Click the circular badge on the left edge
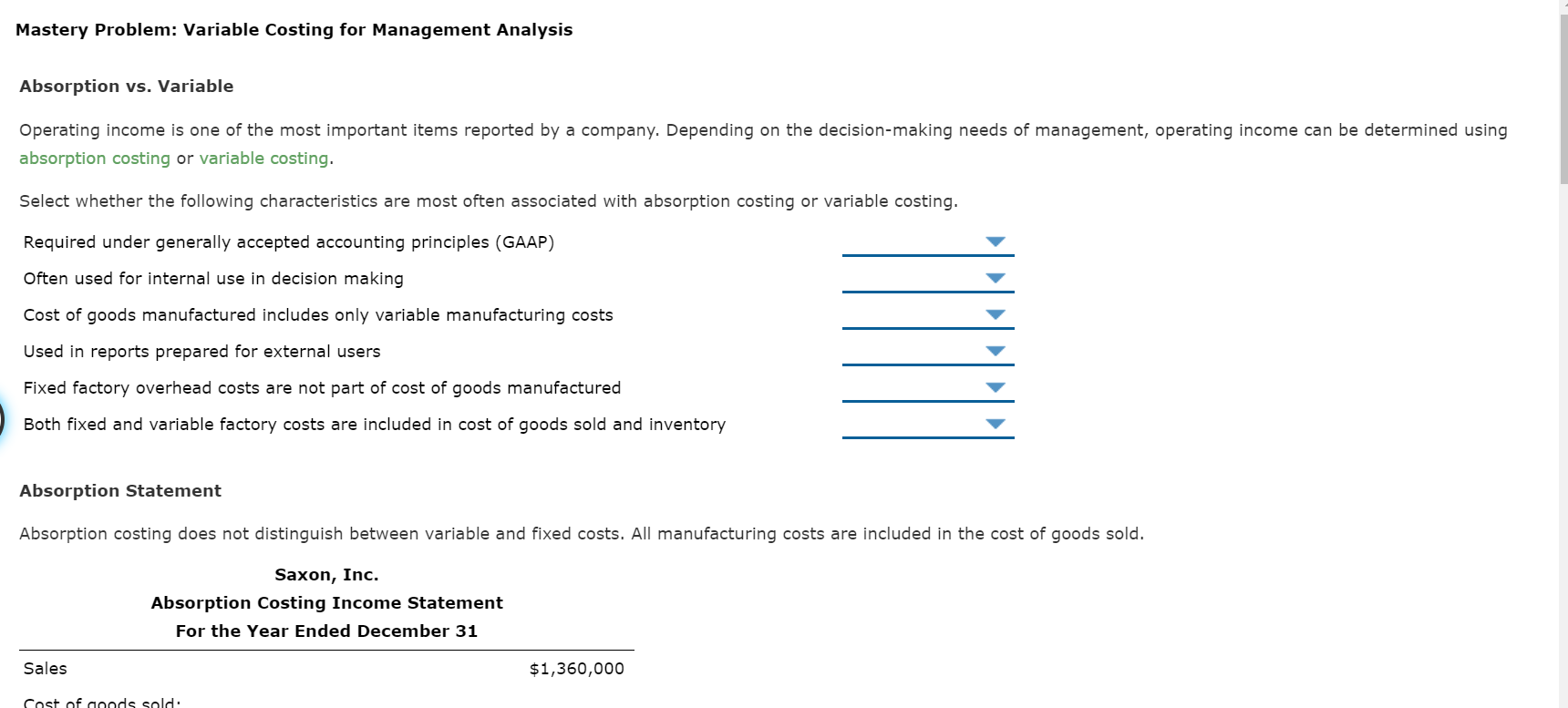This screenshot has width=1568, height=708. click(x=3, y=421)
